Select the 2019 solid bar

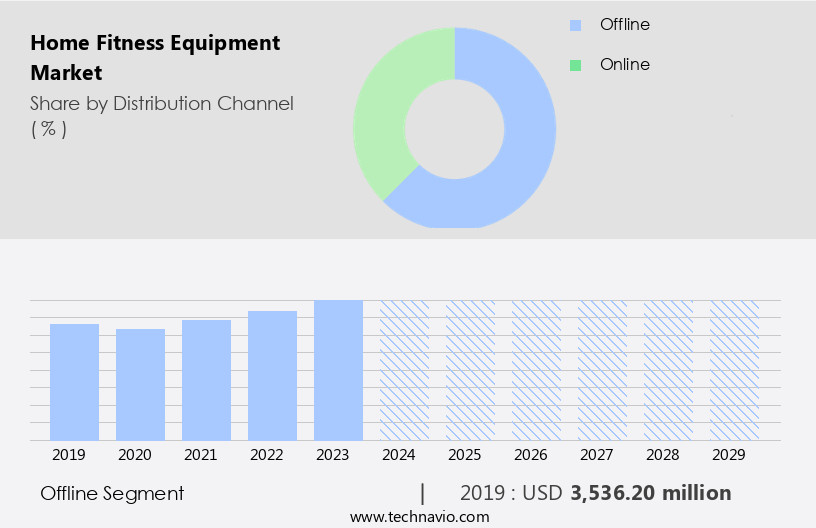point(74,382)
